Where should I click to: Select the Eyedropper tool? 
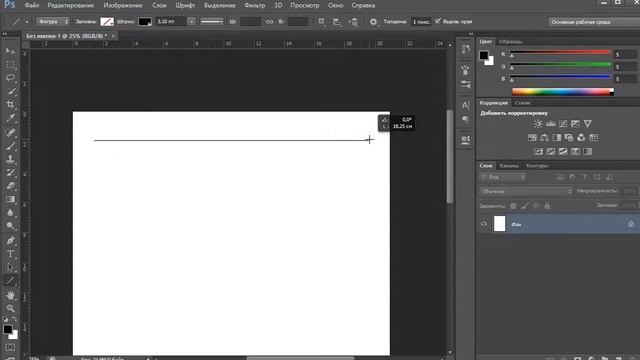point(11,118)
